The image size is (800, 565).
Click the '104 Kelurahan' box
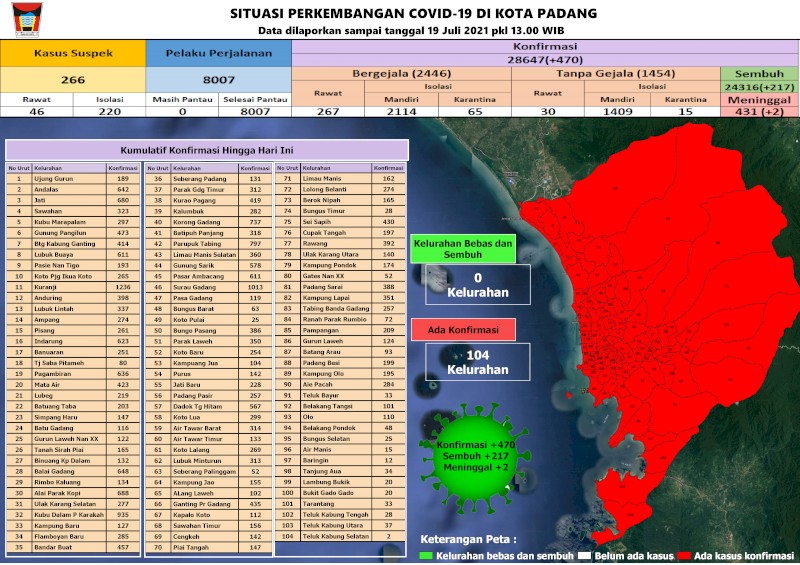(x=478, y=362)
